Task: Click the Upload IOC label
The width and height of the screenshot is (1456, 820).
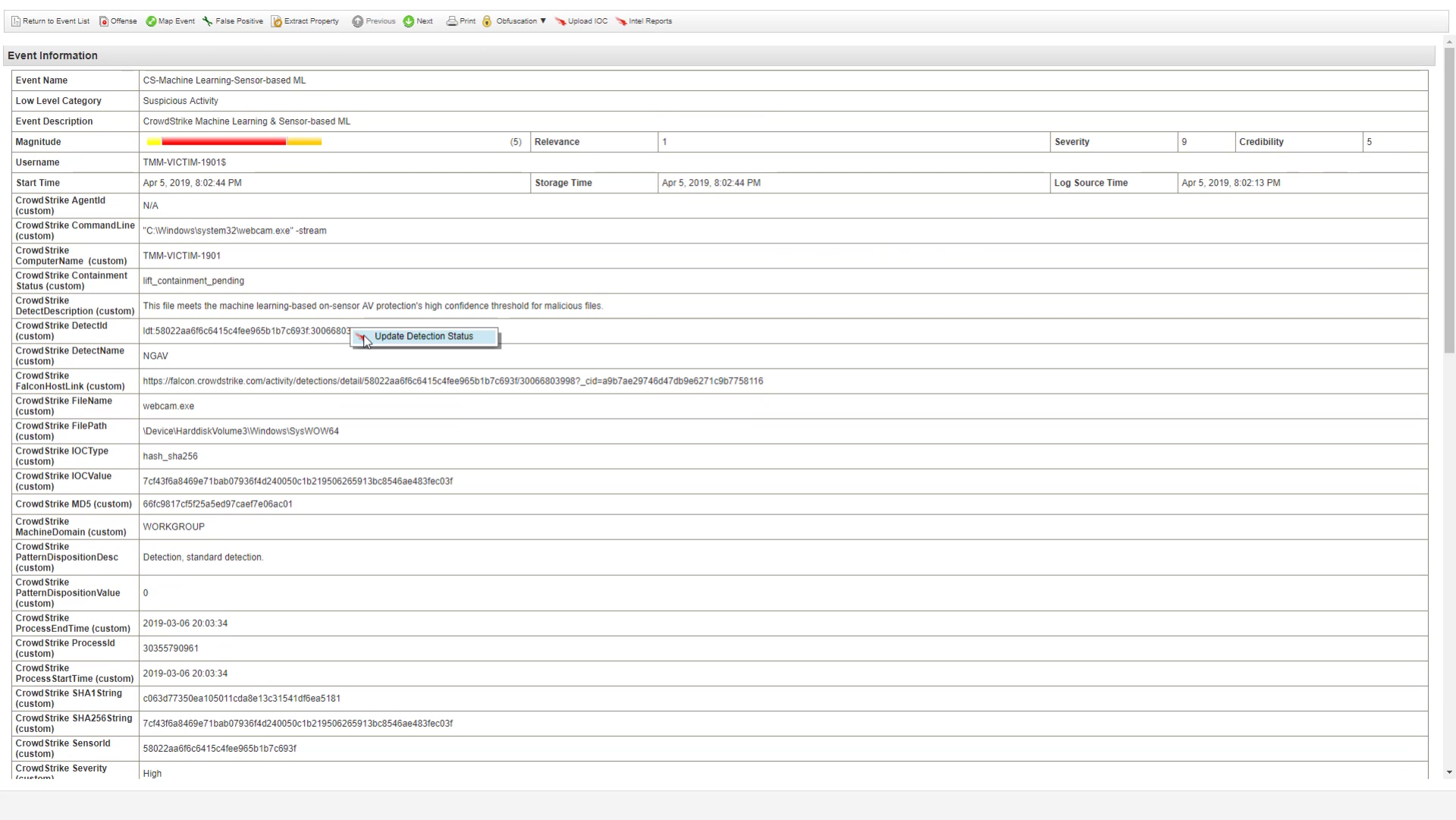Action: pos(588,21)
